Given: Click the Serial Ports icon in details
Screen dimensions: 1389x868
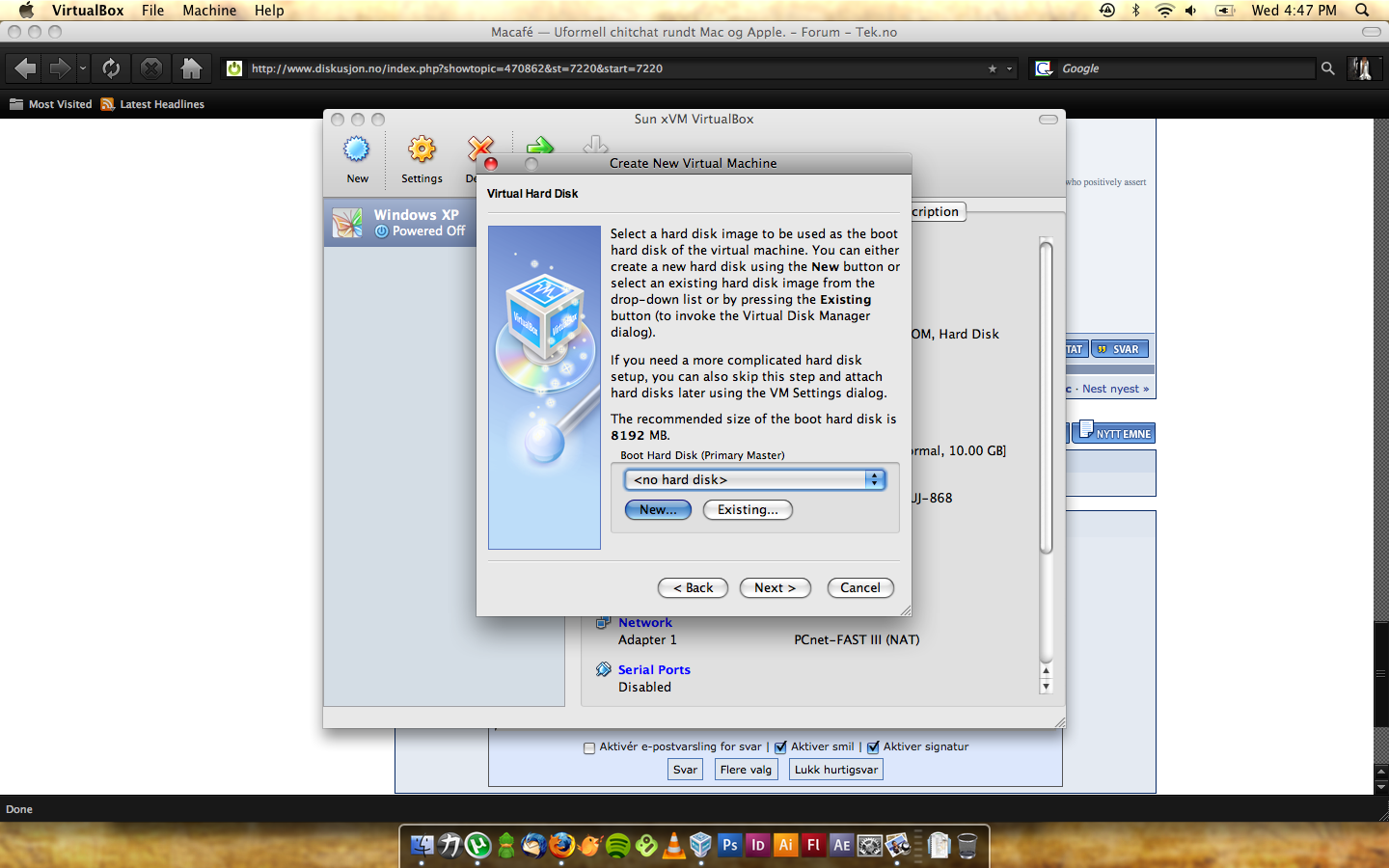Looking at the screenshot, I should coord(604,669).
